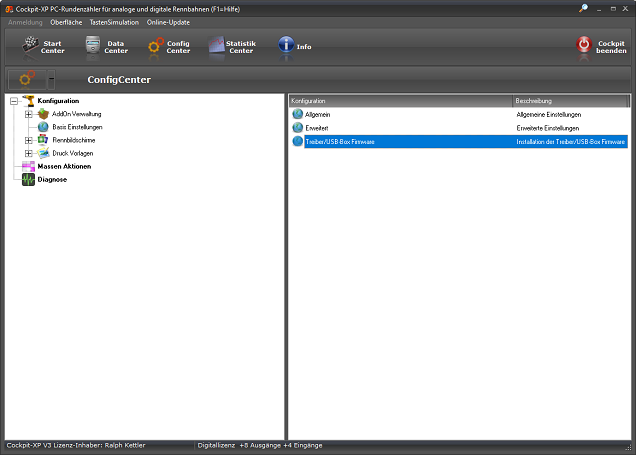Click the blue Info icon
The height and width of the screenshot is (455, 636).
pyautogui.click(x=286, y=46)
